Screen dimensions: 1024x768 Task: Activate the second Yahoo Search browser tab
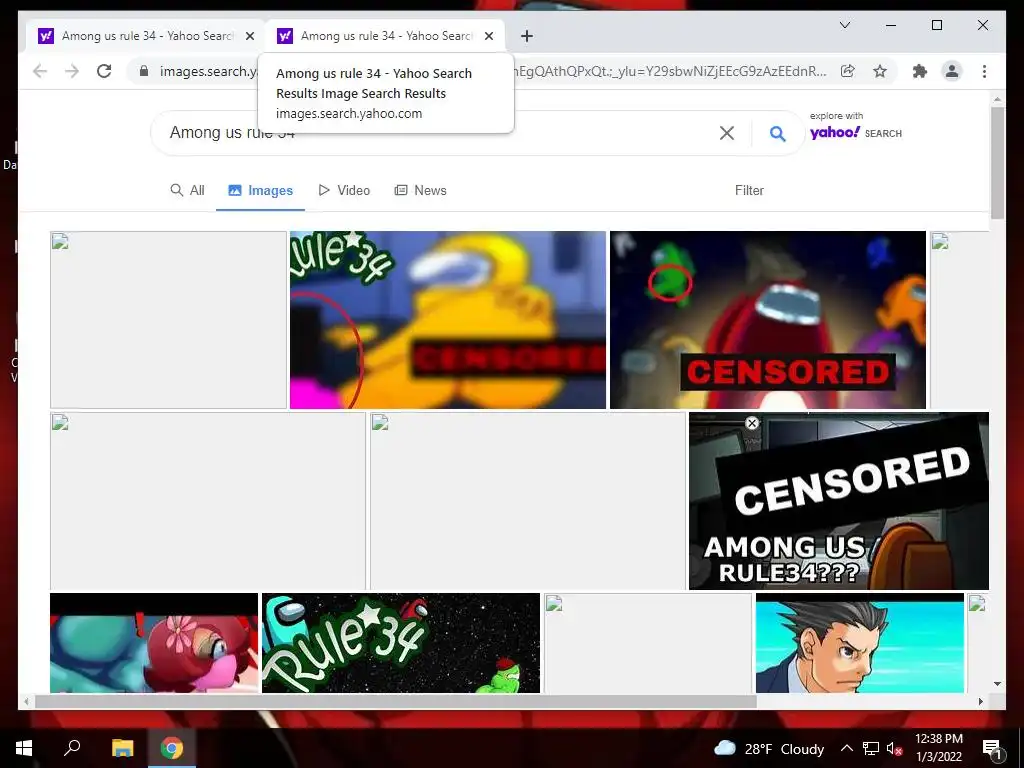point(385,36)
